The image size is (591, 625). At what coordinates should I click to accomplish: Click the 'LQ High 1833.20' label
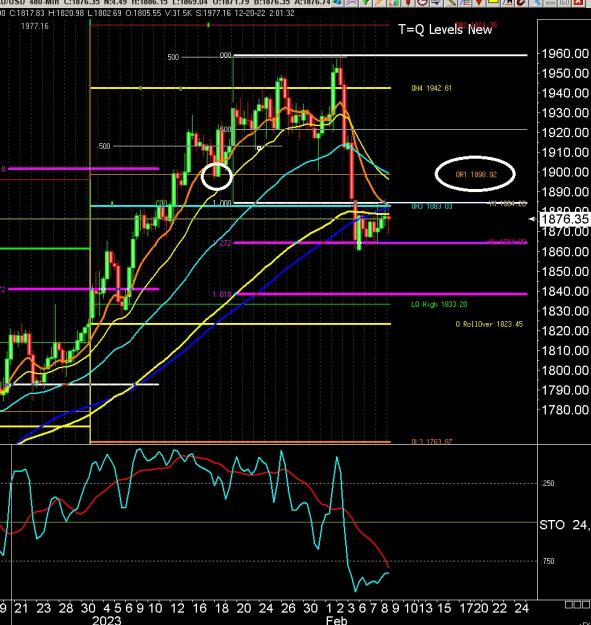[439, 305]
